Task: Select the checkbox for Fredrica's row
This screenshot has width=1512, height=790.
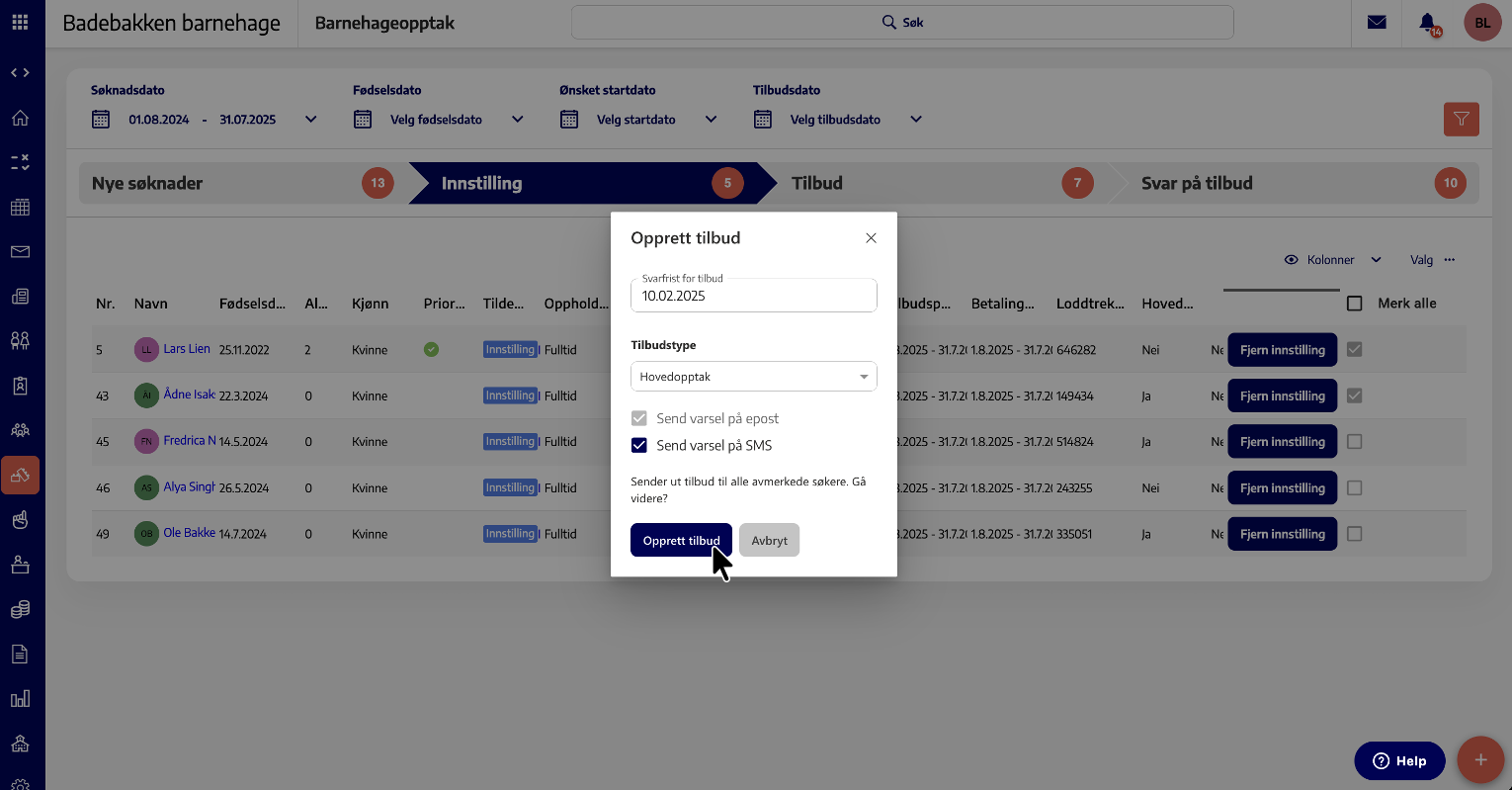Action: [1355, 442]
